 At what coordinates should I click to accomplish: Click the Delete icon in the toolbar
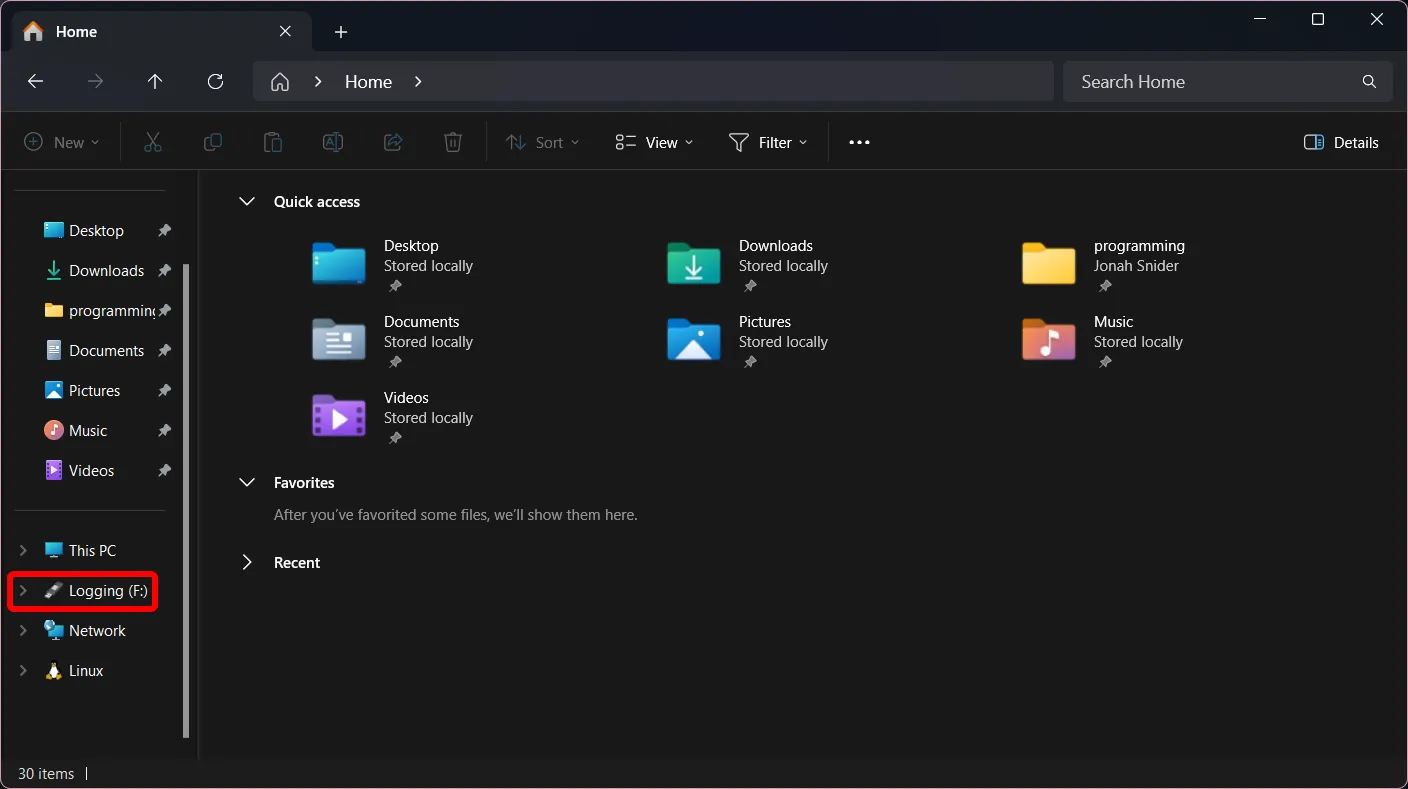(x=452, y=142)
